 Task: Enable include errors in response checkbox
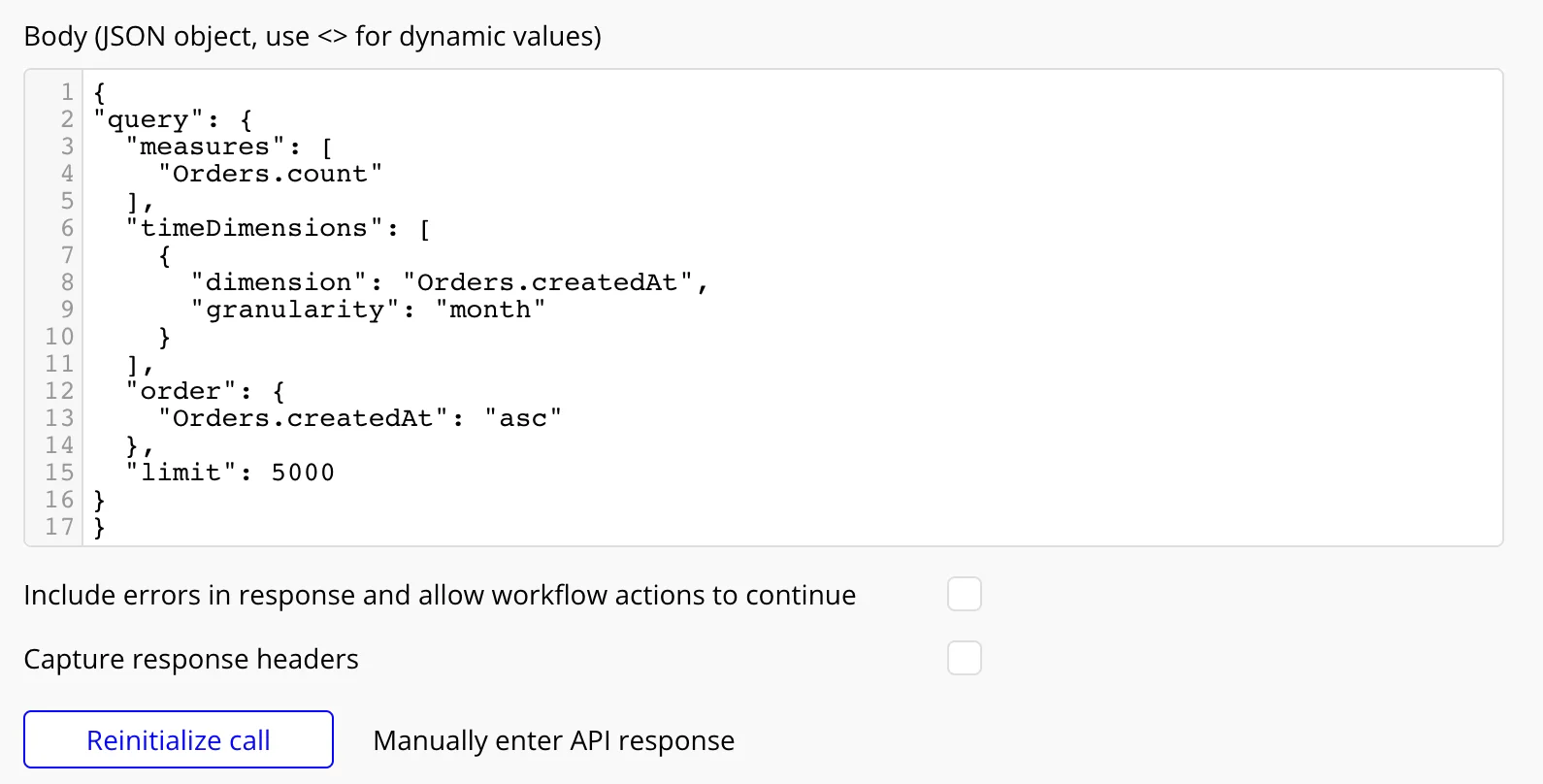[964, 594]
